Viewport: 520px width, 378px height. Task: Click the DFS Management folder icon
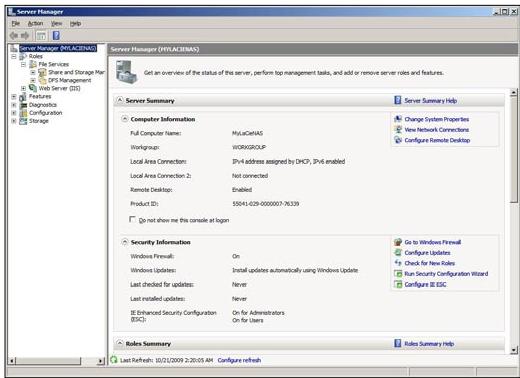click(x=42, y=80)
